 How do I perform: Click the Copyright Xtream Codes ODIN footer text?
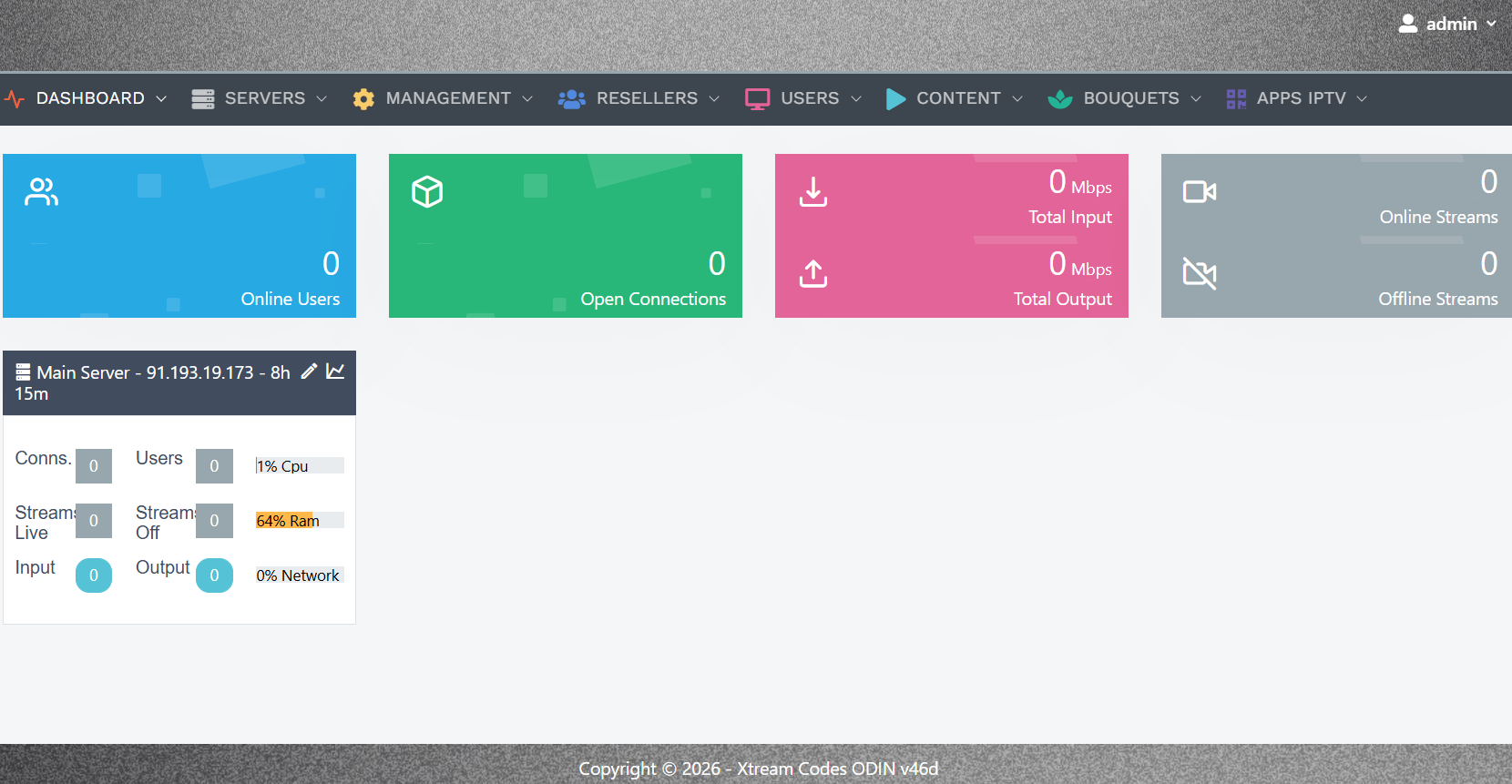759,769
